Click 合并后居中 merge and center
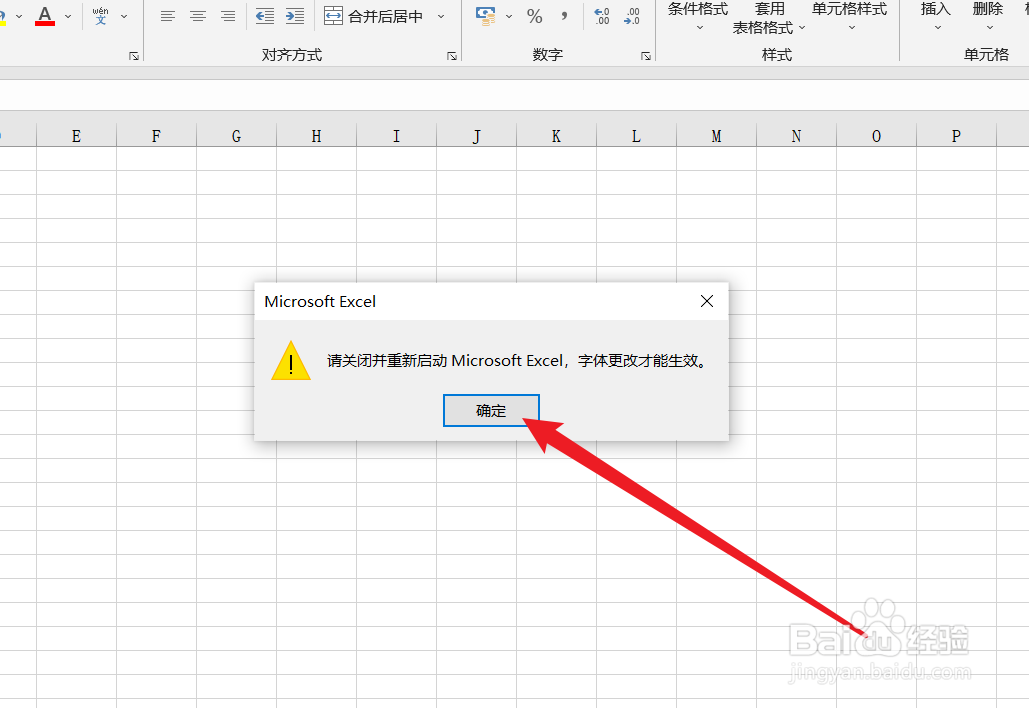The height and width of the screenshot is (708, 1029). pyautogui.click(x=374, y=16)
